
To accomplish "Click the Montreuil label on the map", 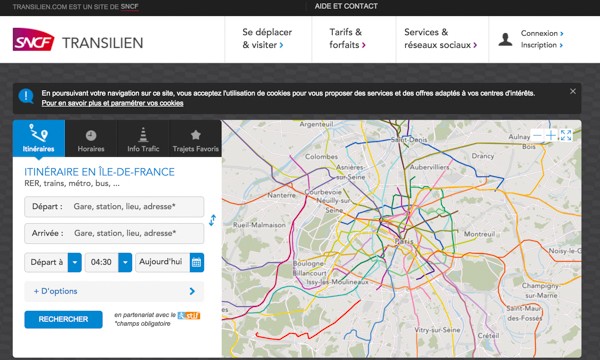I will click(479, 234).
